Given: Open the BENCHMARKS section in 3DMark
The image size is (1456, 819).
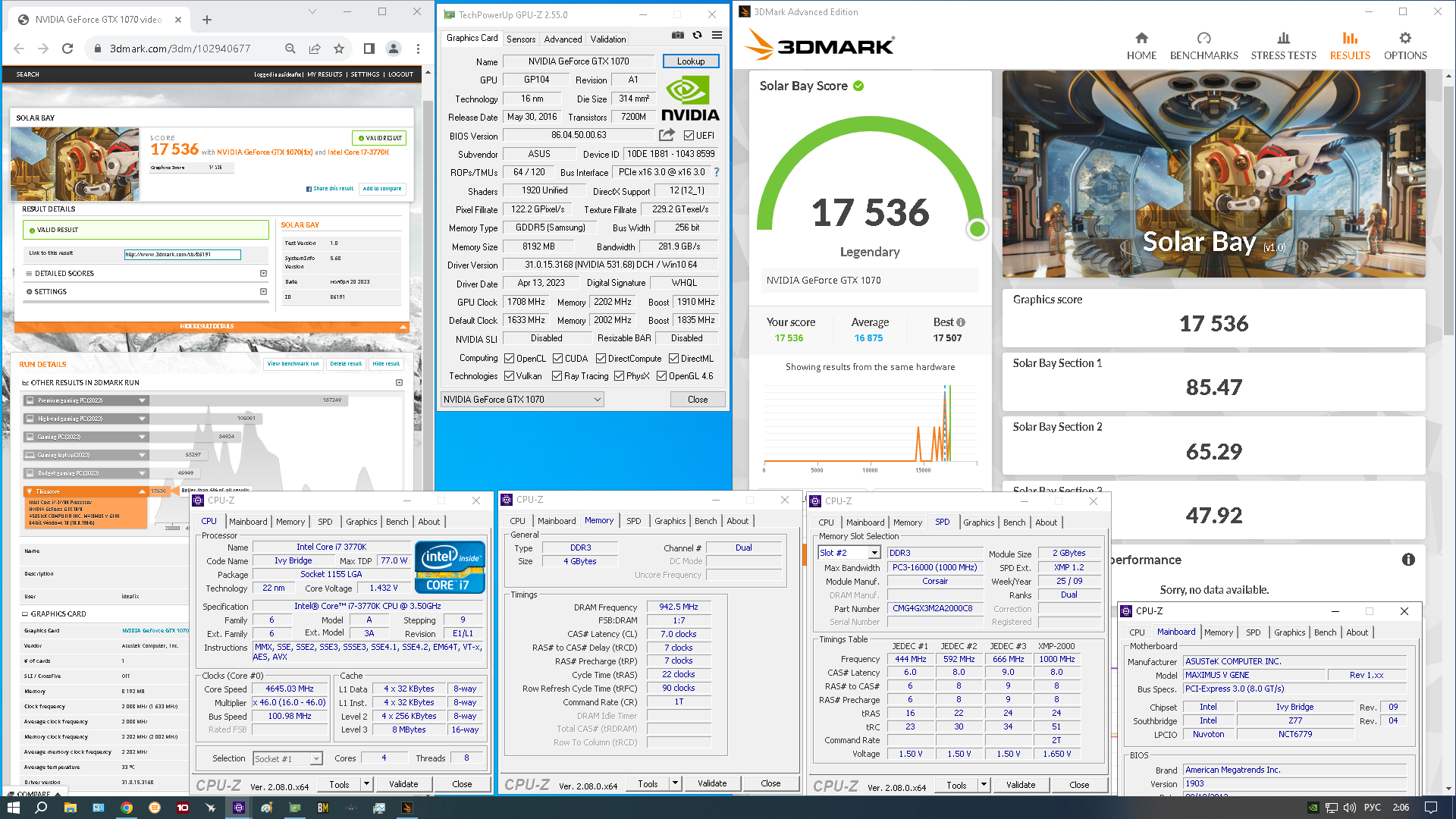Looking at the screenshot, I should point(1203,45).
